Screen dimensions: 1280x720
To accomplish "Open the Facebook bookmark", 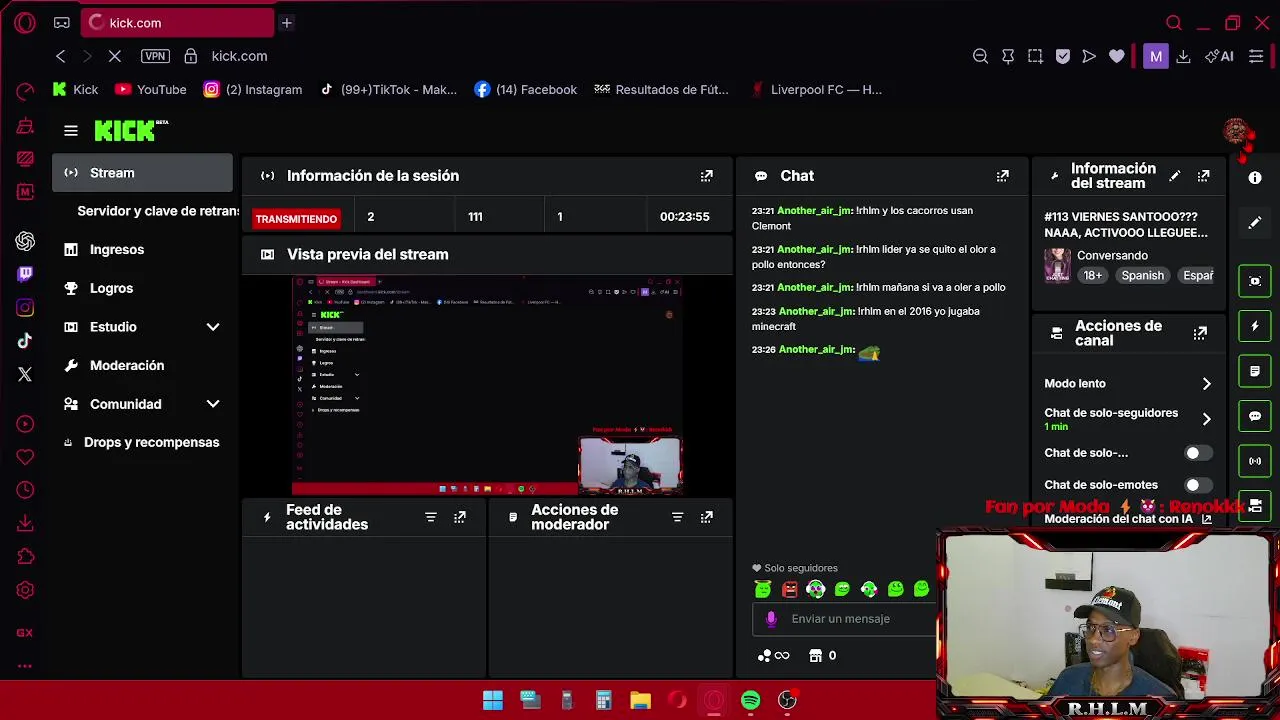I will (526, 90).
